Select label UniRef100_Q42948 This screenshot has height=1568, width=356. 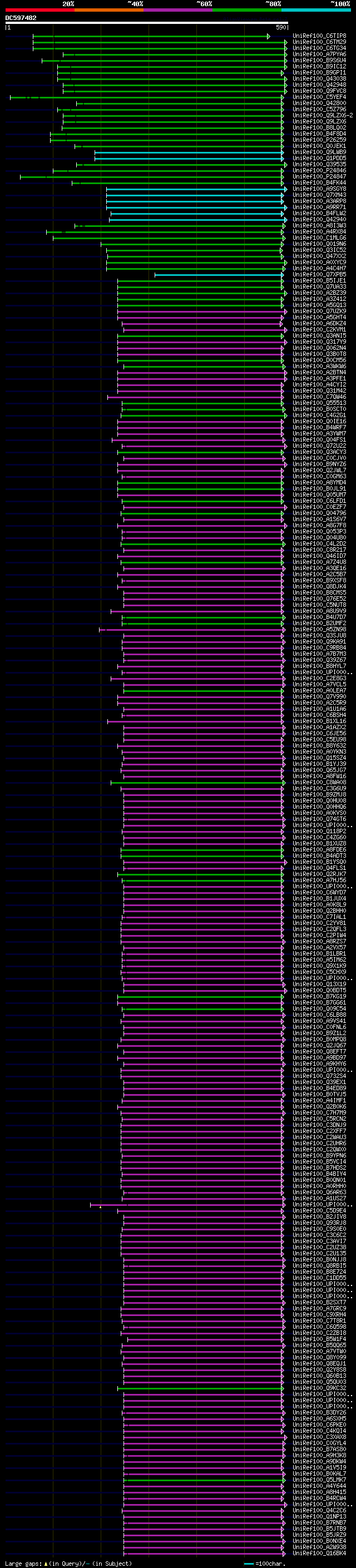(319, 85)
